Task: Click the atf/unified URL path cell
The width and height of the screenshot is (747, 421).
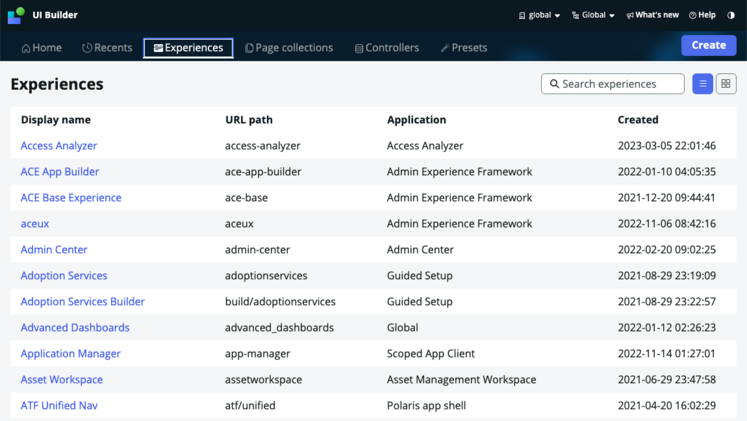Action: click(x=250, y=406)
